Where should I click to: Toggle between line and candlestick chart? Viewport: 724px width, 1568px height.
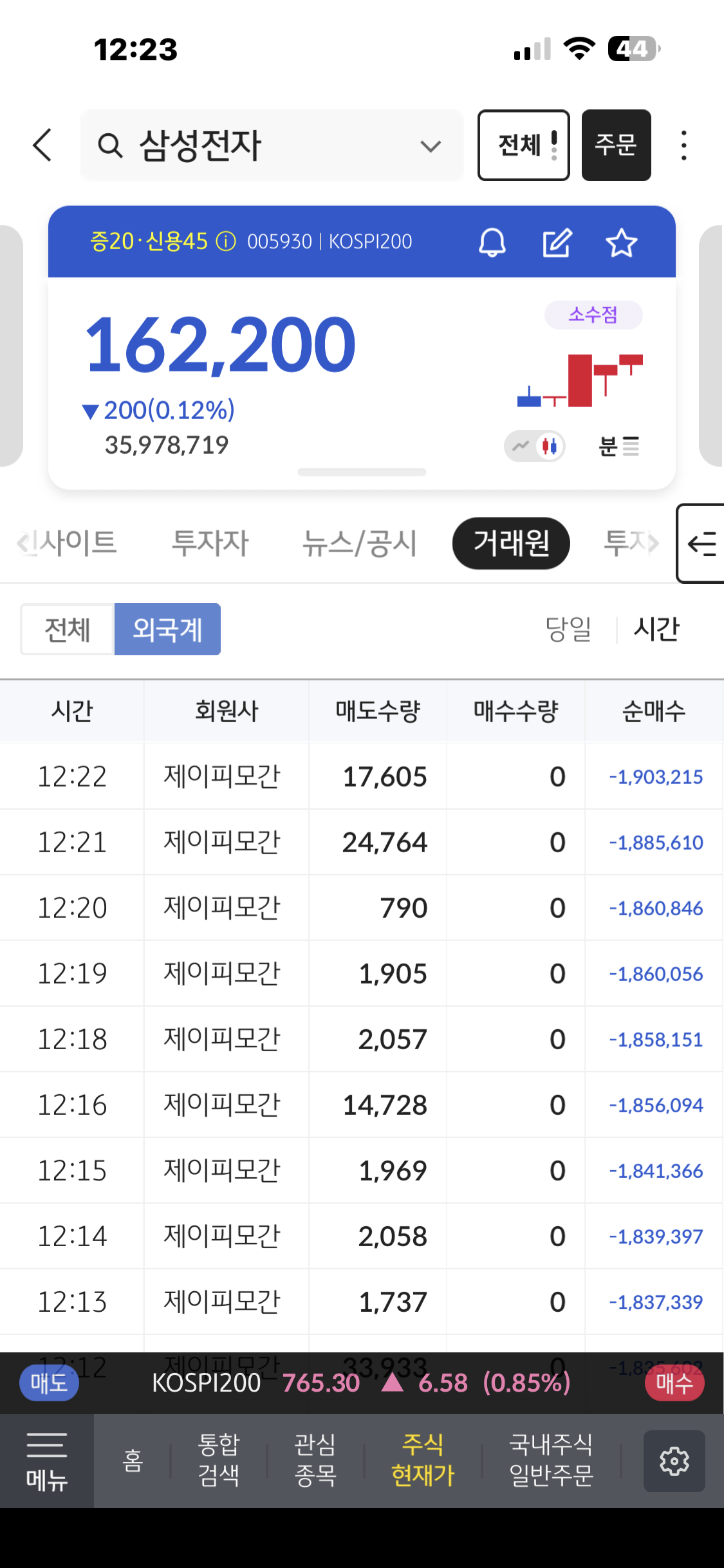535,445
